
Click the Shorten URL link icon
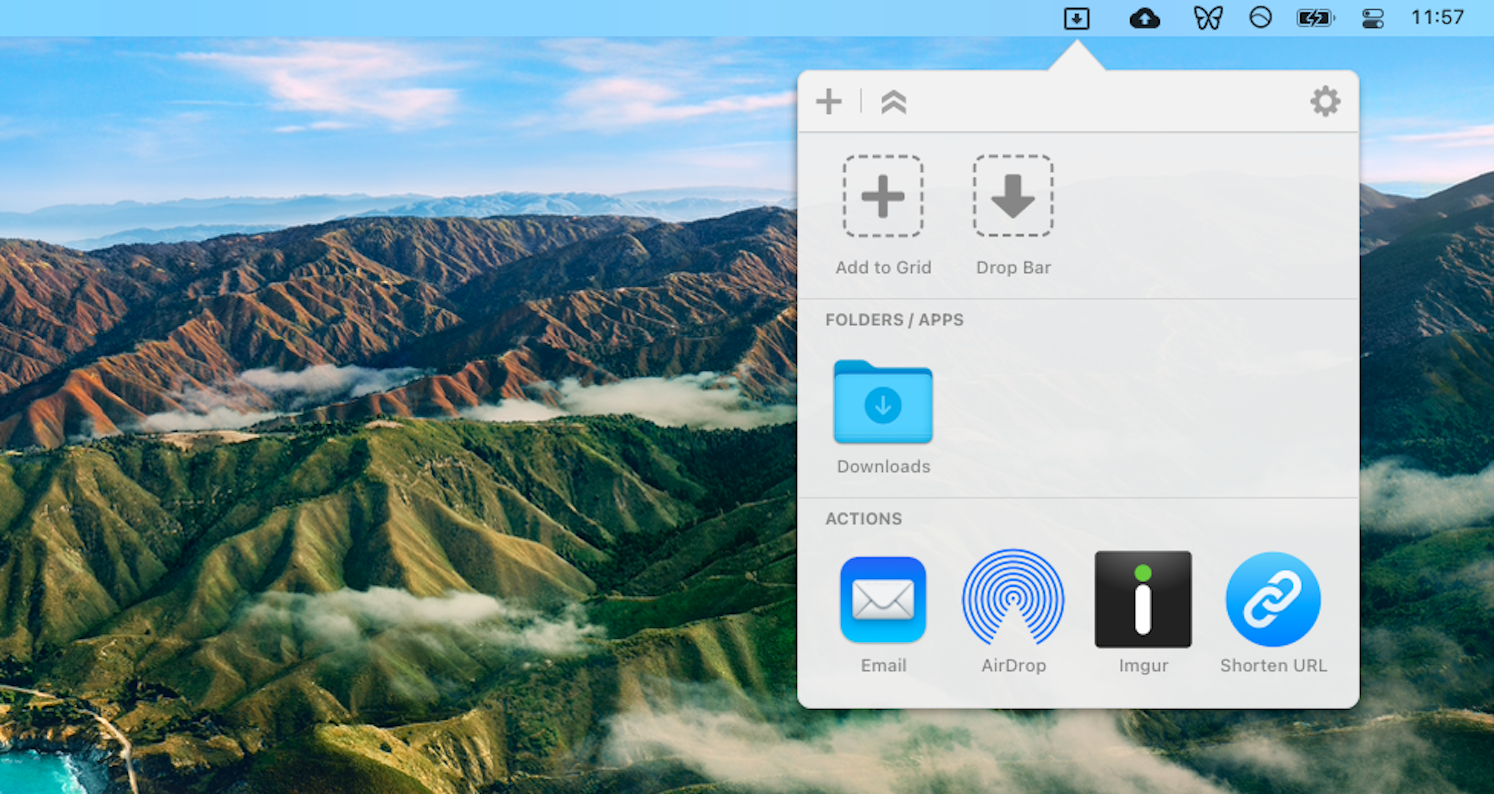(1273, 599)
